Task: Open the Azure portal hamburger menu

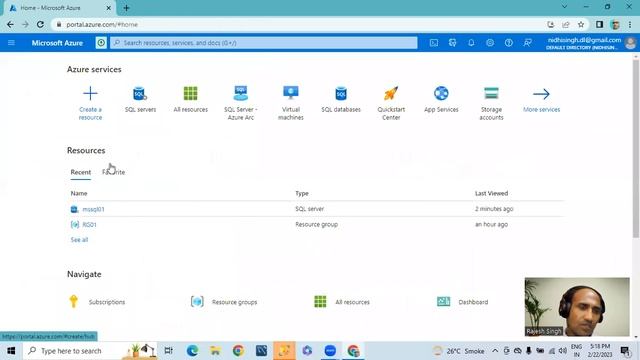Action: 11,42
